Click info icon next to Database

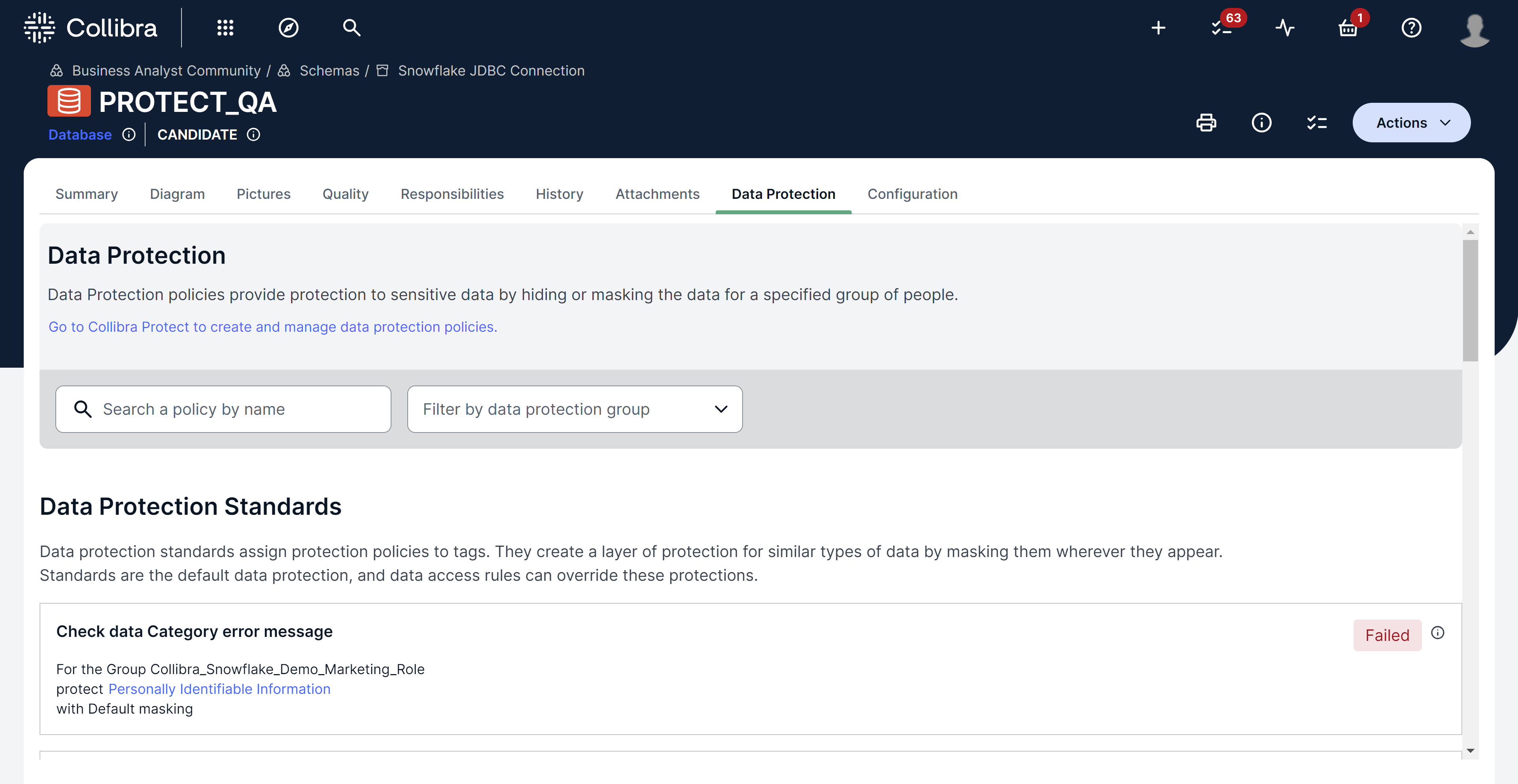pos(129,135)
